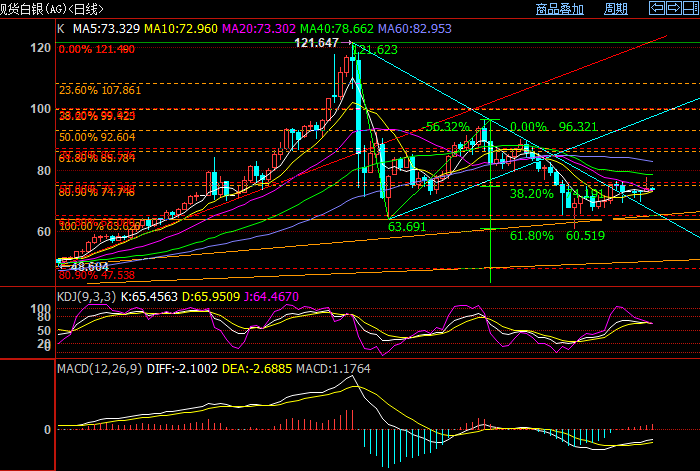The image size is (700, 471).
Task: Click the left arrow navigation icon
Action: click(x=657, y=9)
